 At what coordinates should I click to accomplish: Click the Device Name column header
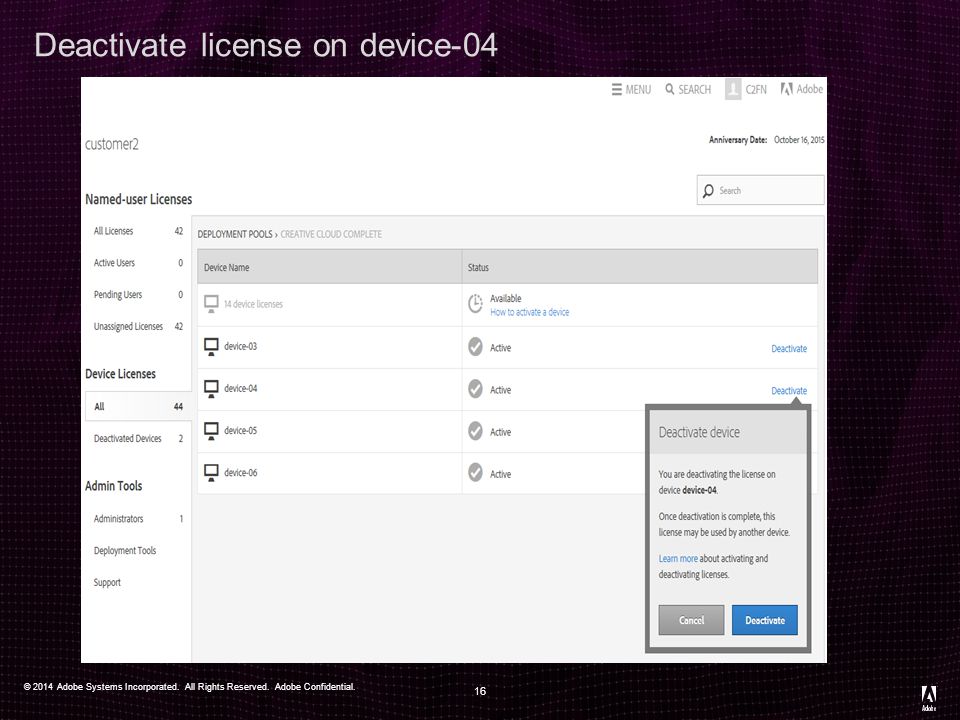(x=329, y=267)
